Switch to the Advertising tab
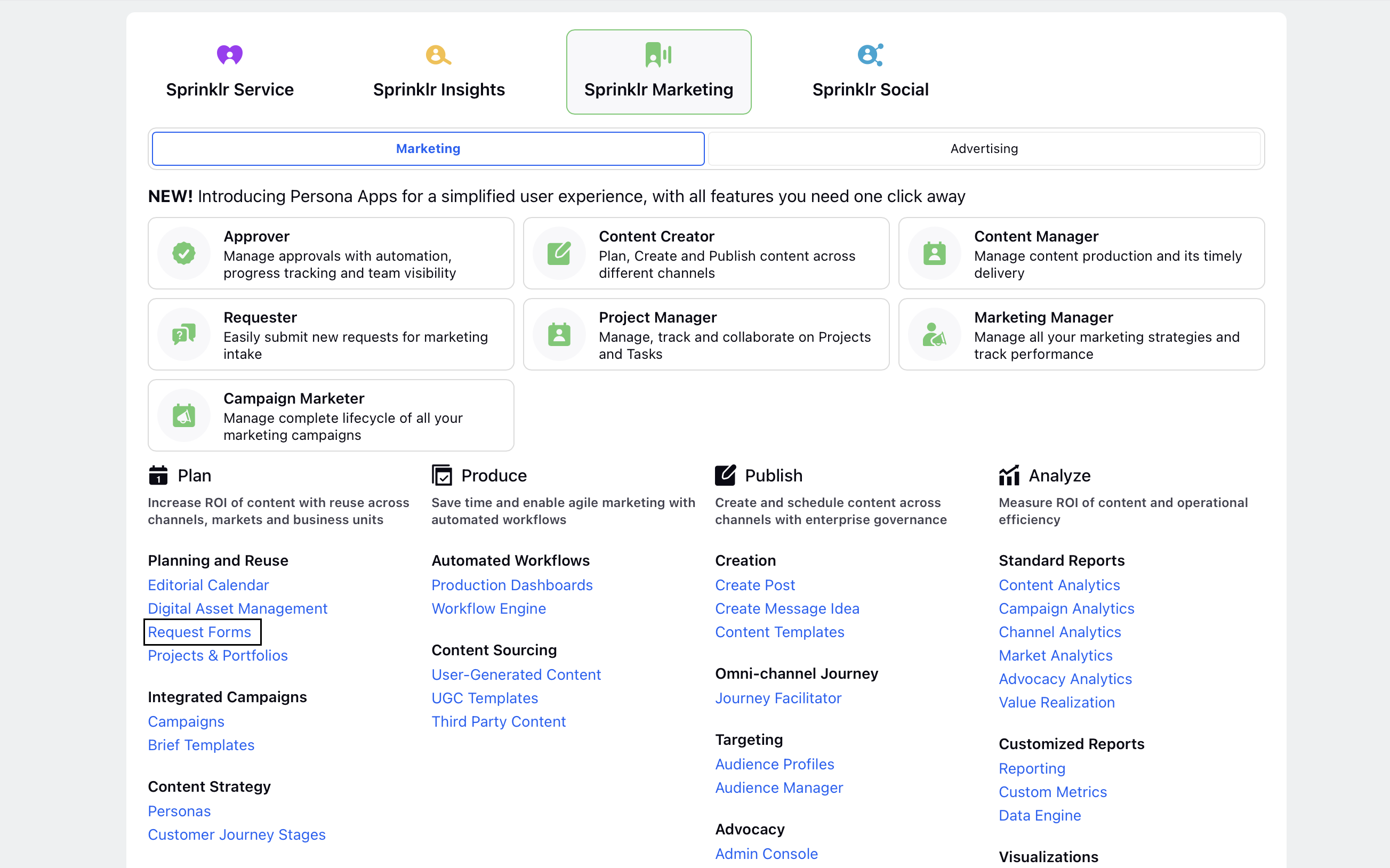The image size is (1390, 868). [984, 149]
